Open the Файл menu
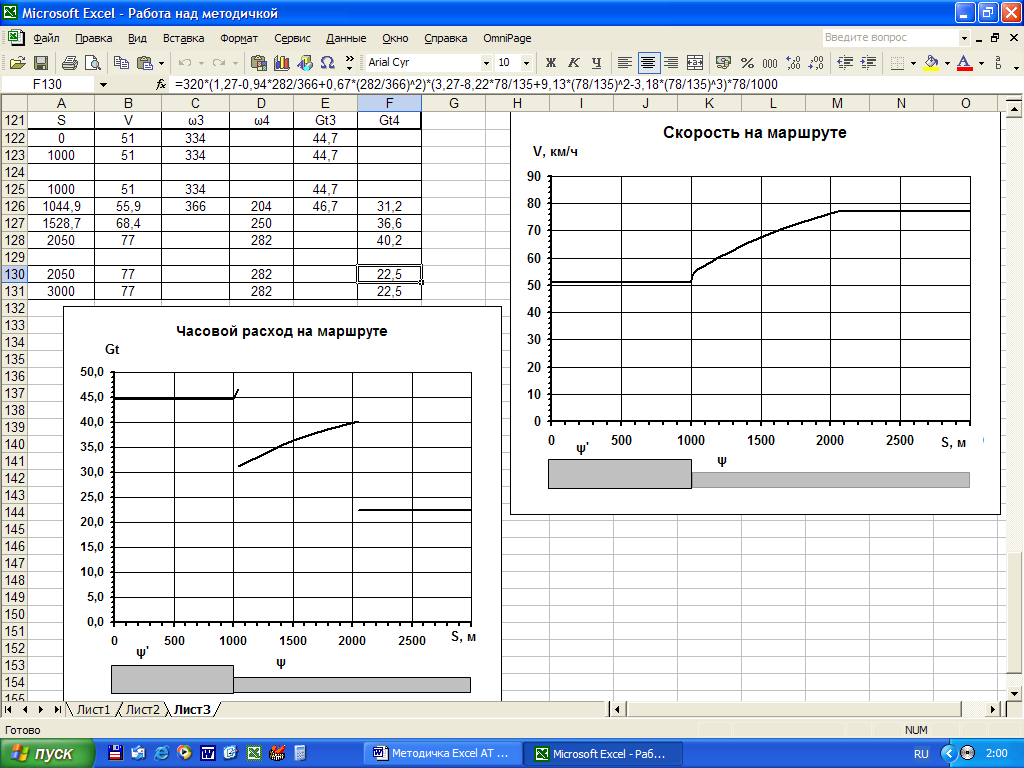 (46, 38)
